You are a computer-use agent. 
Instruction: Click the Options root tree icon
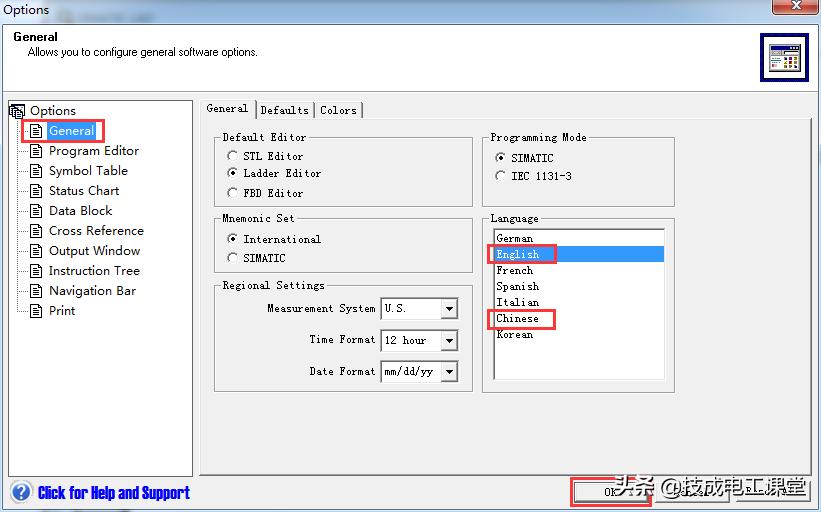point(17,110)
